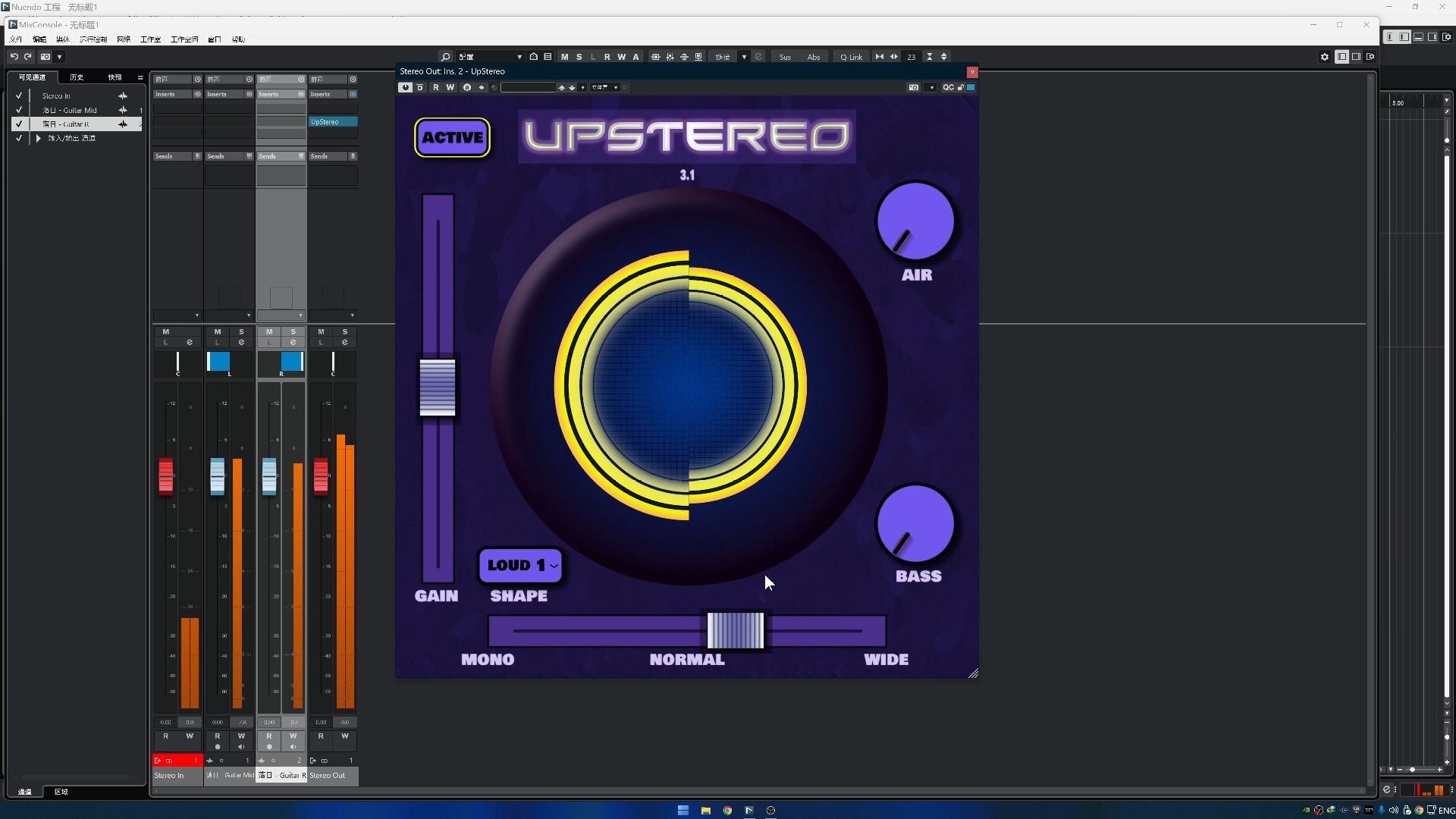Click the MONO/WIDE width slider handle
The width and height of the screenshot is (1456, 819).
click(x=735, y=631)
